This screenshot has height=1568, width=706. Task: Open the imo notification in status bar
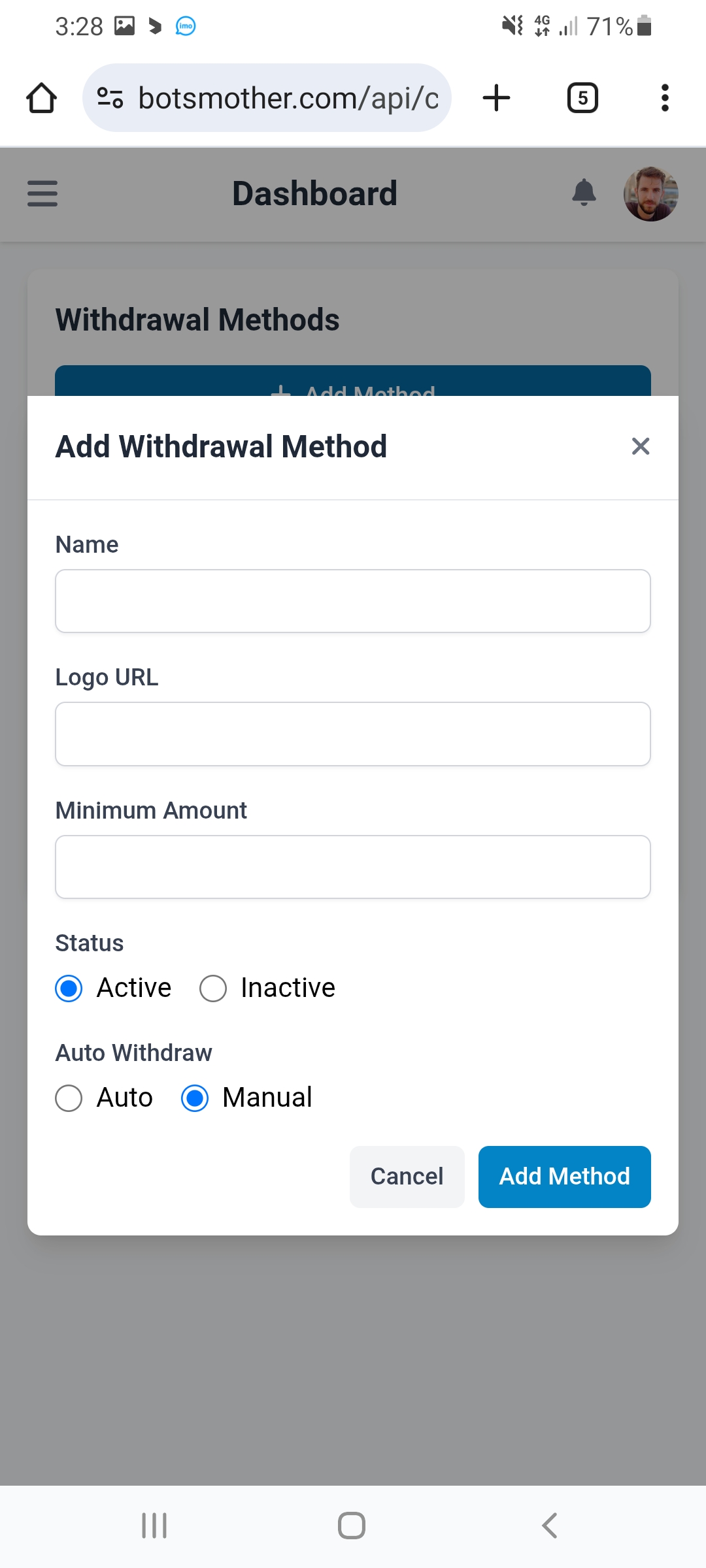point(186,26)
